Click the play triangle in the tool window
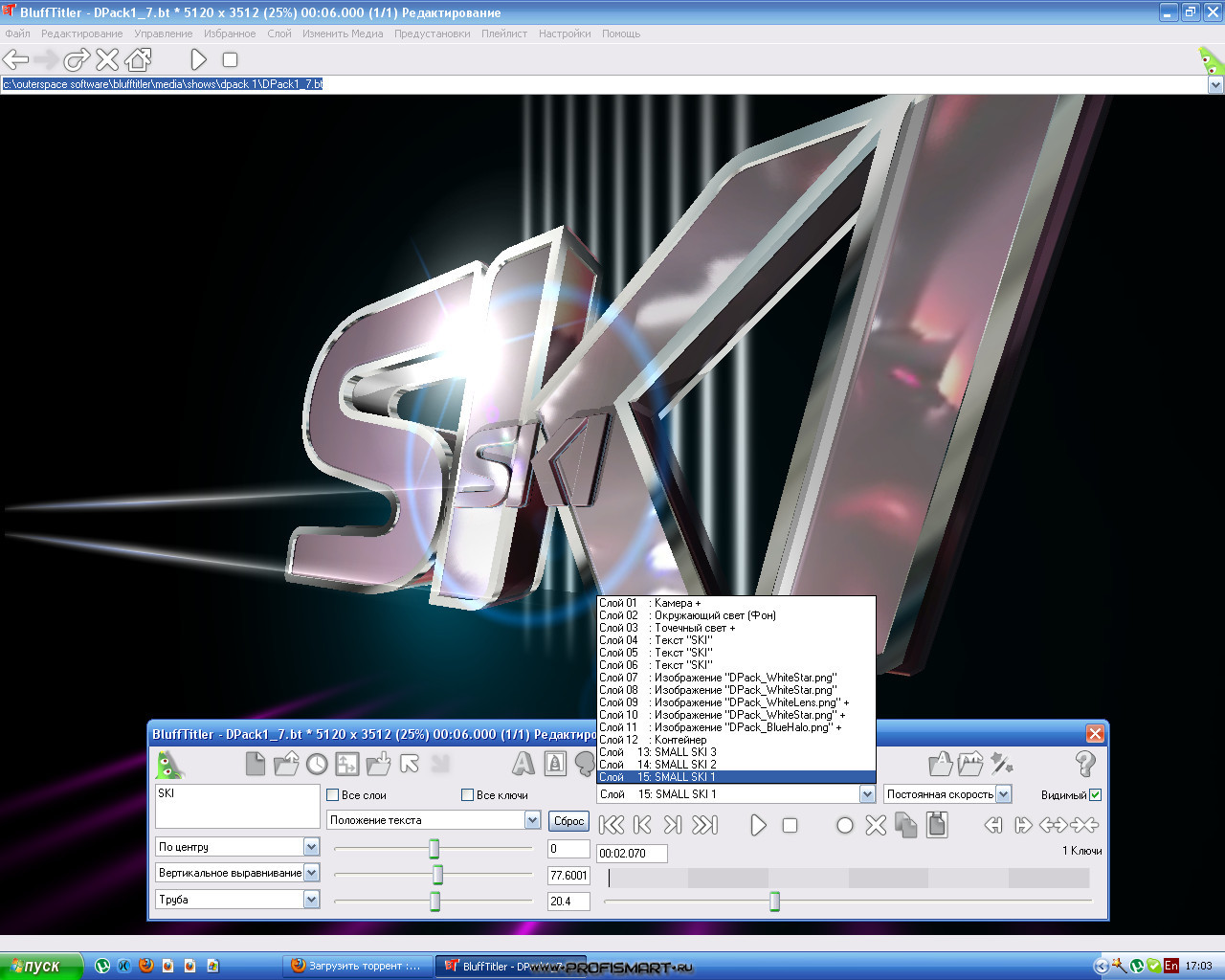 758,825
